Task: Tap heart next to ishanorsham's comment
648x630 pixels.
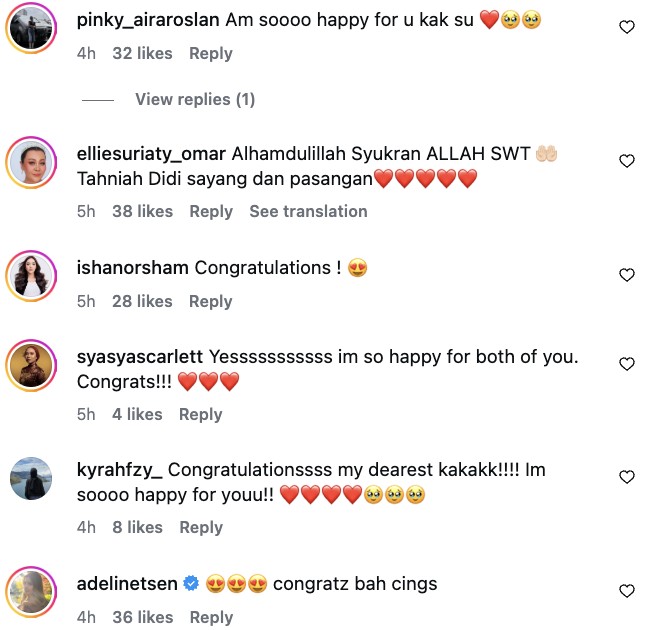Action: tap(627, 275)
